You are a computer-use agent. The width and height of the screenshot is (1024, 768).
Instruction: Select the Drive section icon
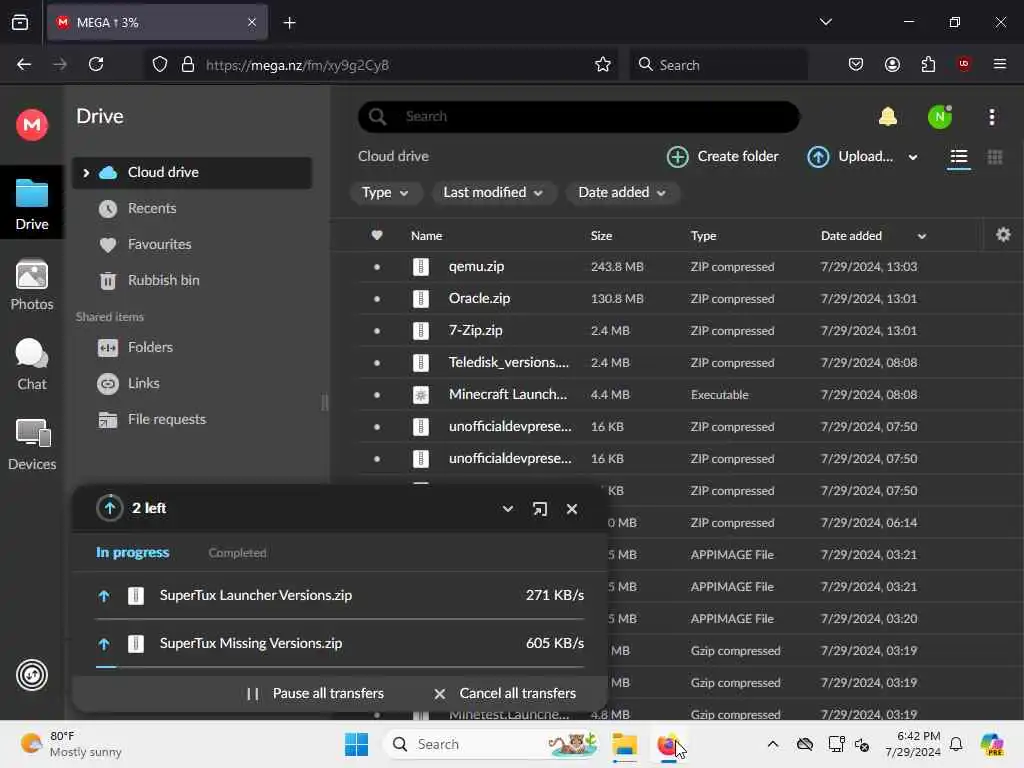tap(31, 204)
